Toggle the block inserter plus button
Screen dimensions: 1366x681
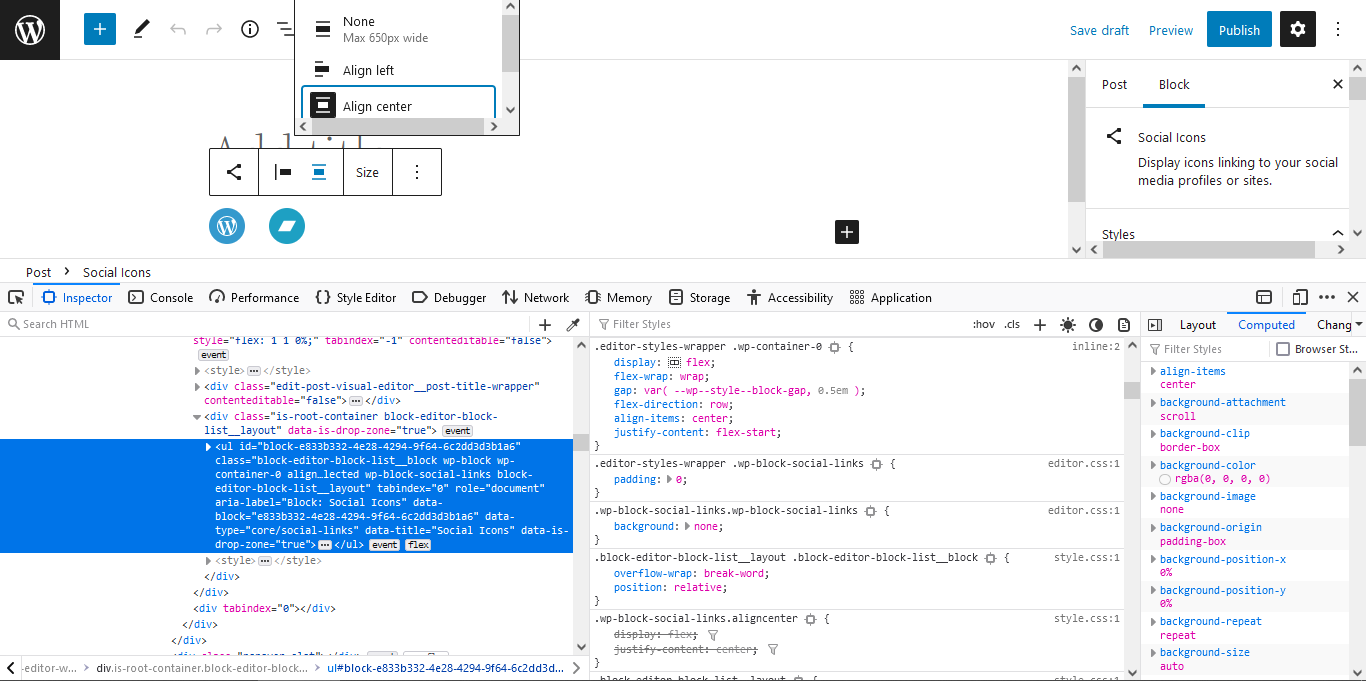tap(100, 30)
